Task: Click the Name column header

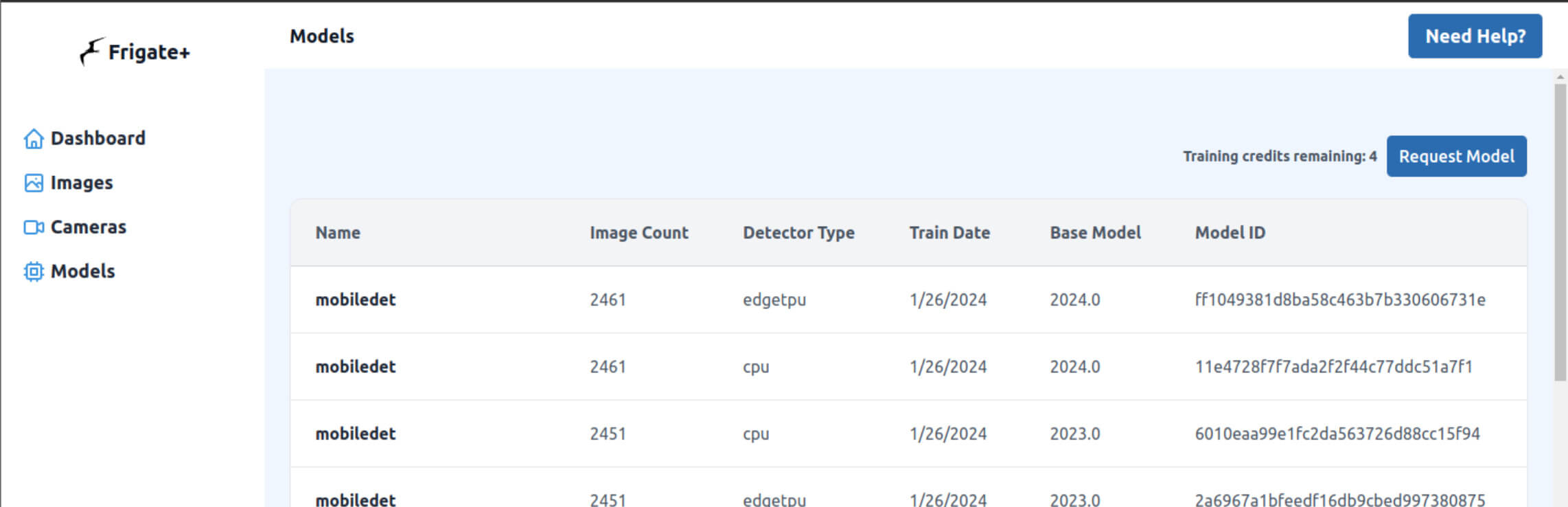Action: [338, 233]
